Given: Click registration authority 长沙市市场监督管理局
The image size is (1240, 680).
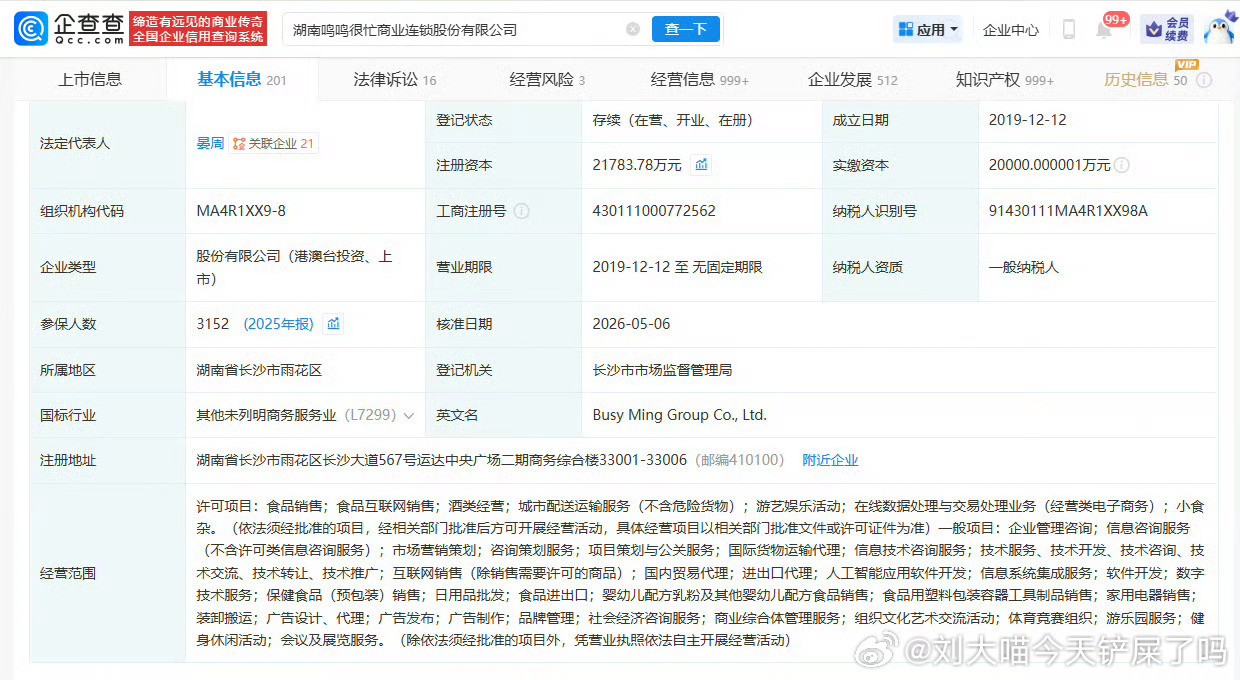Looking at the screenshot, I should tap(662, 370).
